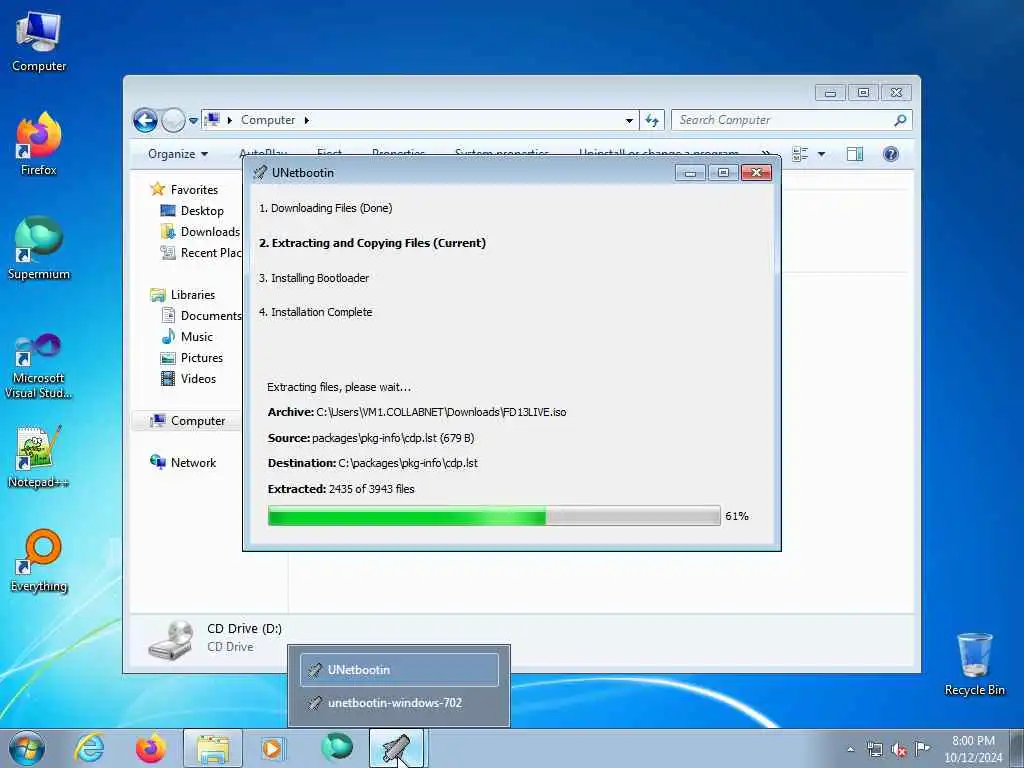Click step 1 Downloading Files (Done)
Viewport: 1024px width, 768px height.
326,208
